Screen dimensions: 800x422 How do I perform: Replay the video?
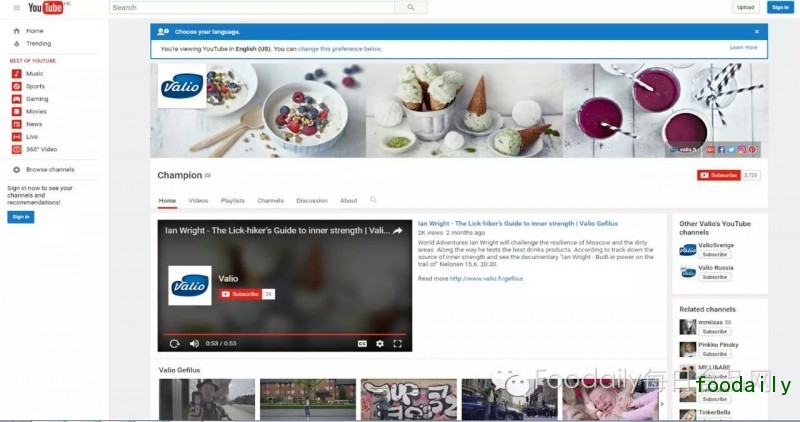point(174,343)
